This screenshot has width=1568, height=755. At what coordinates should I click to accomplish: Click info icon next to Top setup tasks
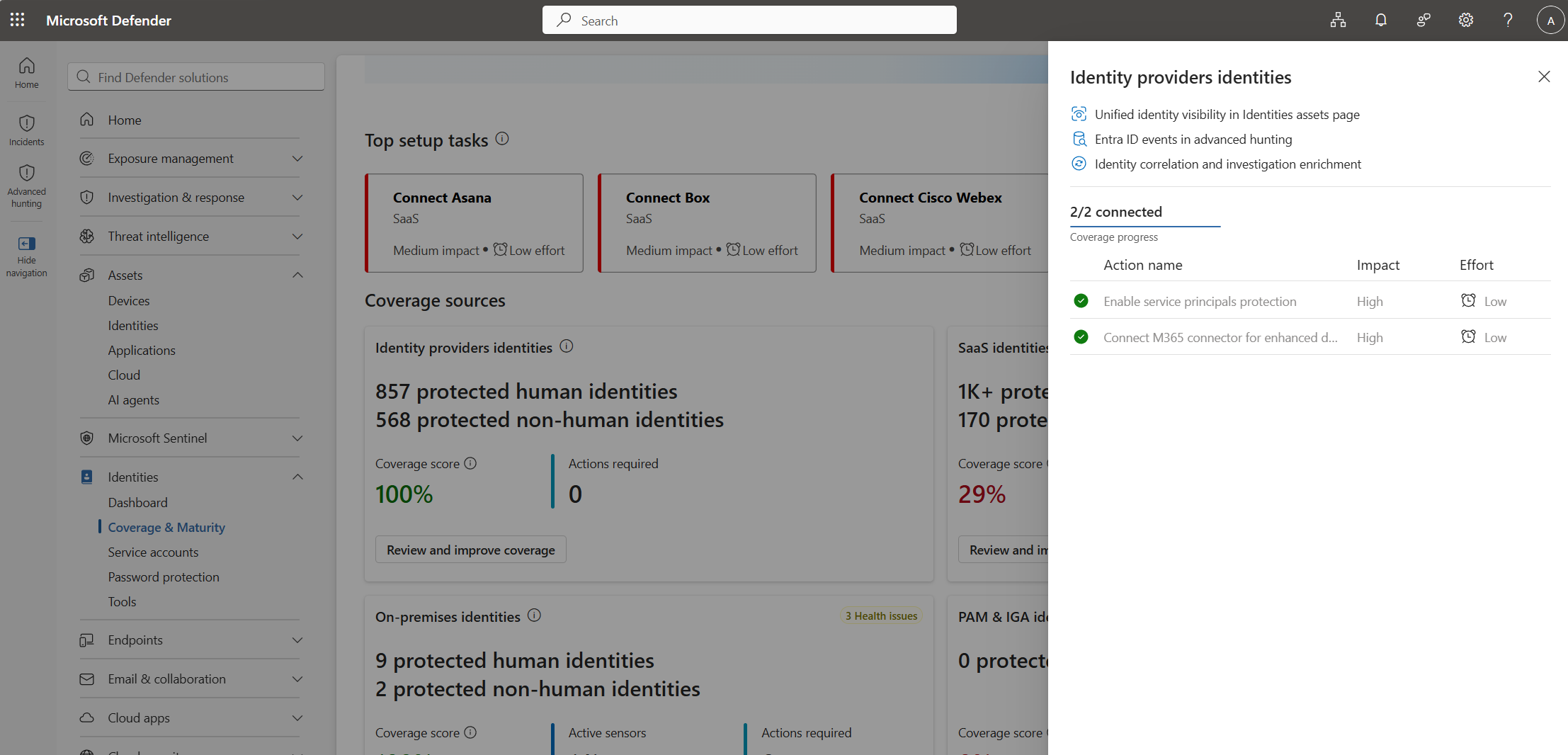point(502,139)
